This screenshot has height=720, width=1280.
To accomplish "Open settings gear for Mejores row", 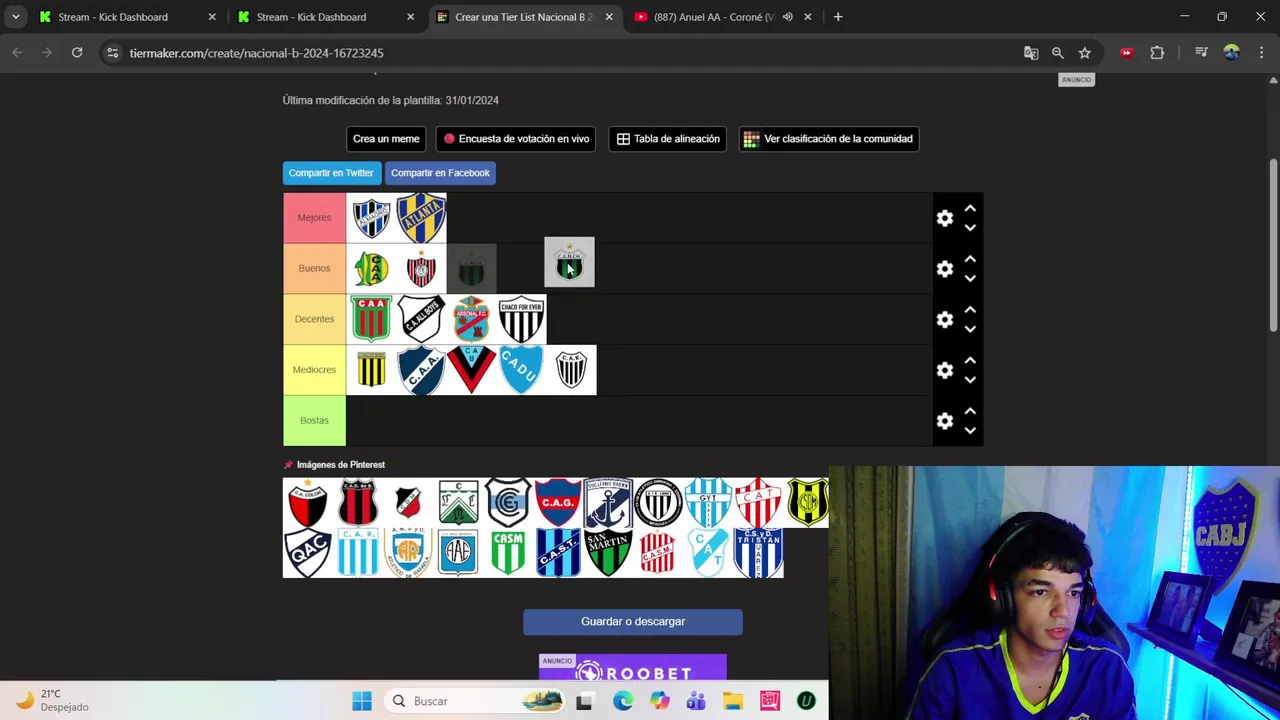I will point(945,218).
